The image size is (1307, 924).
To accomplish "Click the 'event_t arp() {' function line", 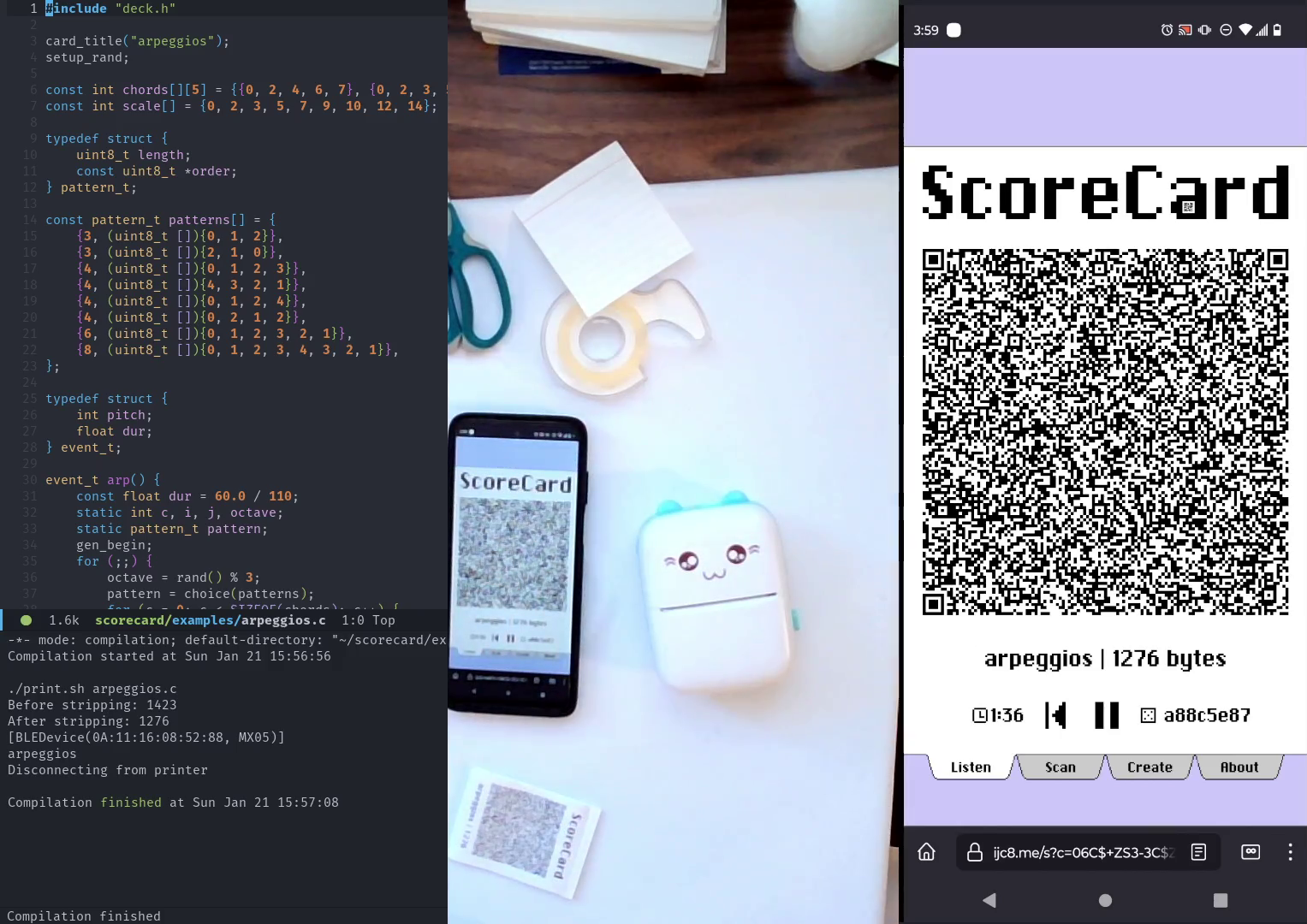I will pos(103,480).
